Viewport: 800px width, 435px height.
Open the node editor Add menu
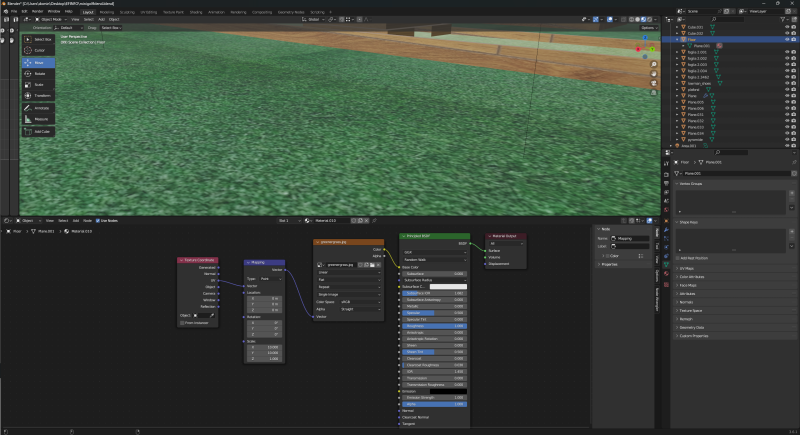coord(76,221)
